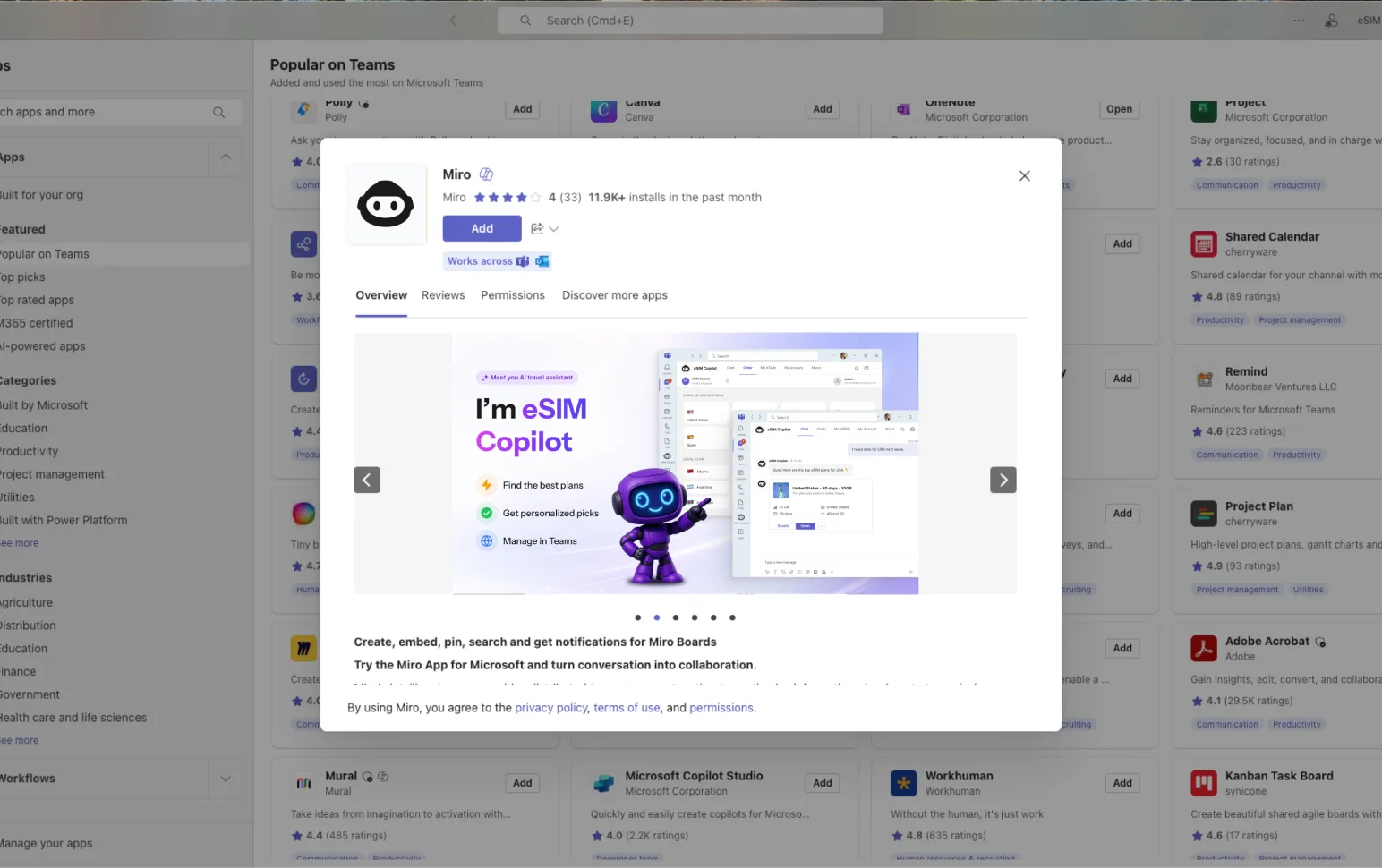Open Discover more apps tab
Viewport: 1382px width, 868px height.
615,295
